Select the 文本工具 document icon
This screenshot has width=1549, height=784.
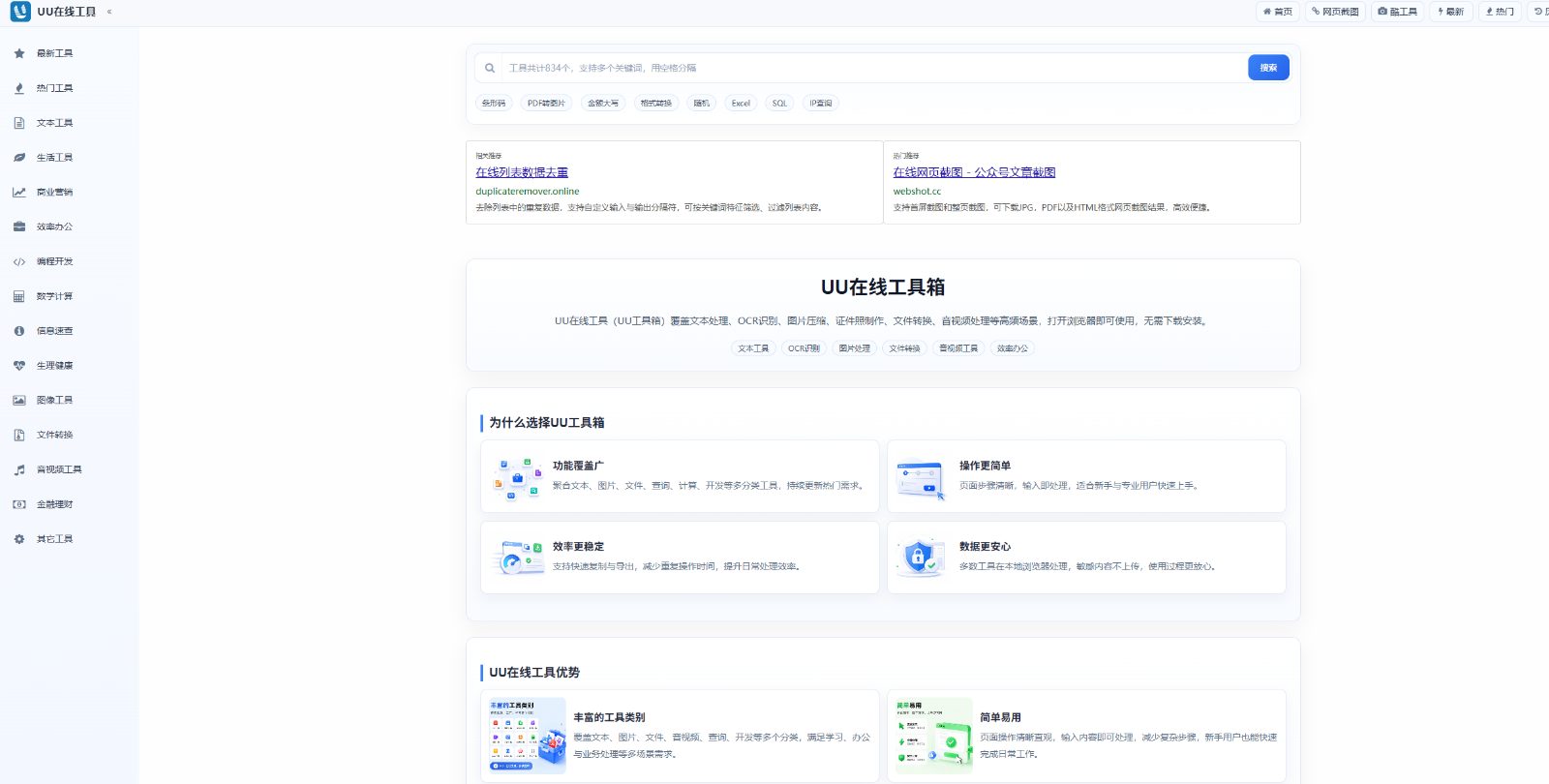coord(19,123)
